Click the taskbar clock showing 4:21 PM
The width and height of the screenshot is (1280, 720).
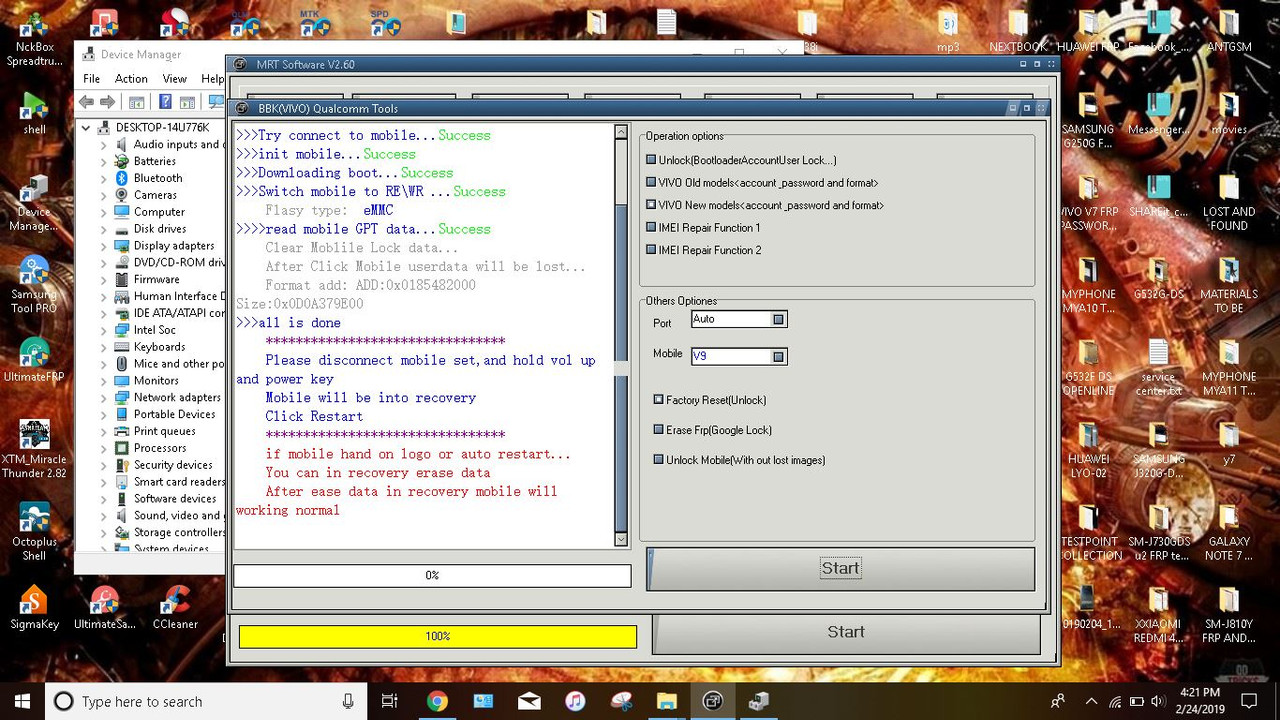pyautogui.click(x=1199, y=701)
